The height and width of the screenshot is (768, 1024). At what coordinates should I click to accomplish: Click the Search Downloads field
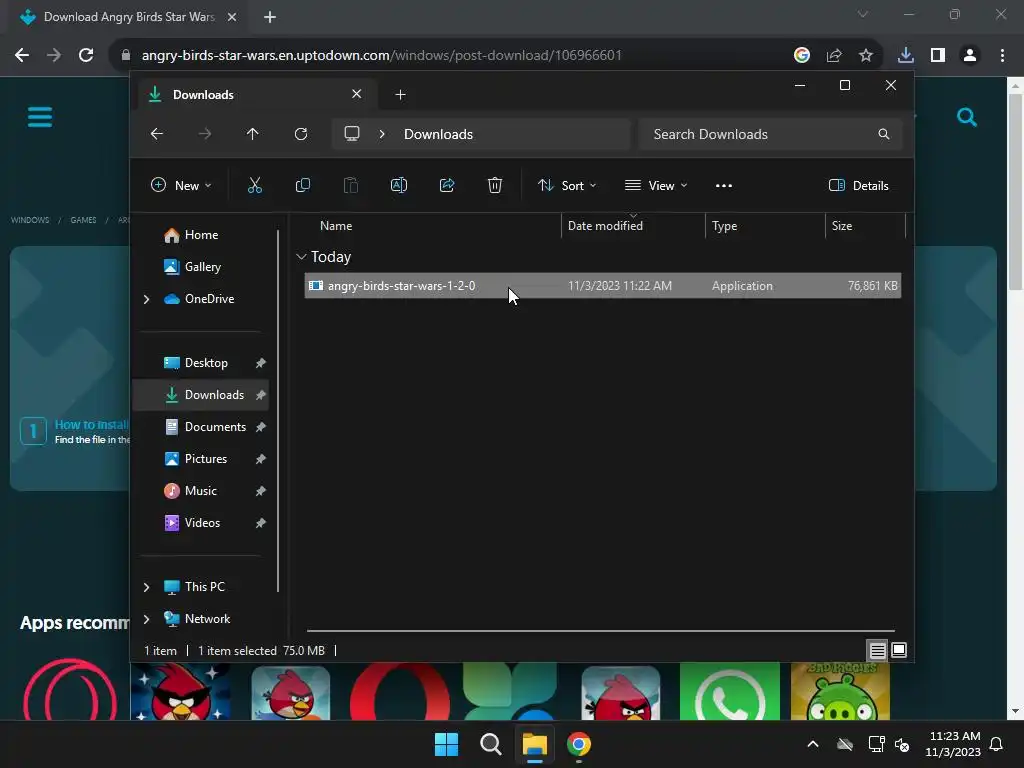[x=770, y=134]
